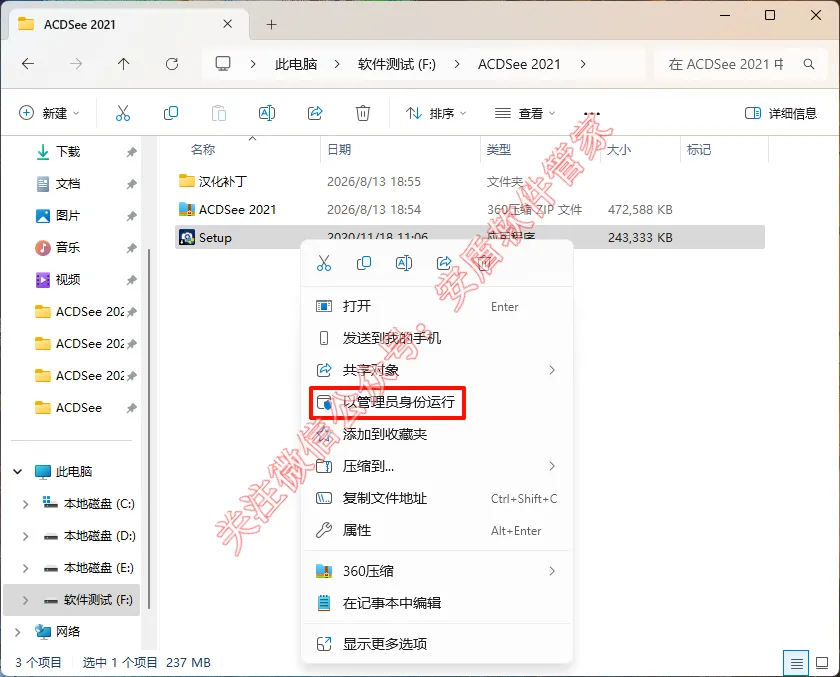Screen dimensions: 840x677
Task: Open the 360压缩 submenu
Action: click(x=437, y=571)
